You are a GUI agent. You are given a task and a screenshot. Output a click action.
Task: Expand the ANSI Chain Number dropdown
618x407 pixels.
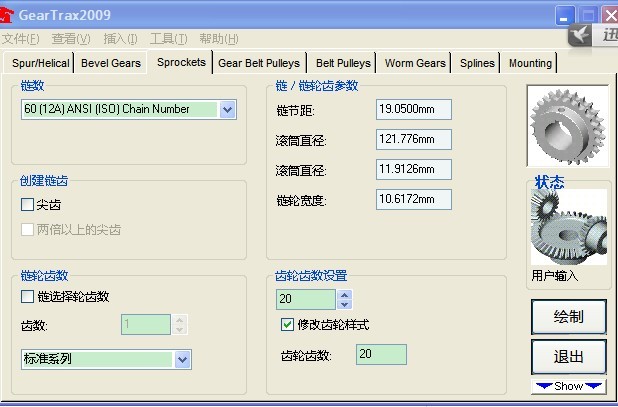pyautogui.click(x=228, y=109)
